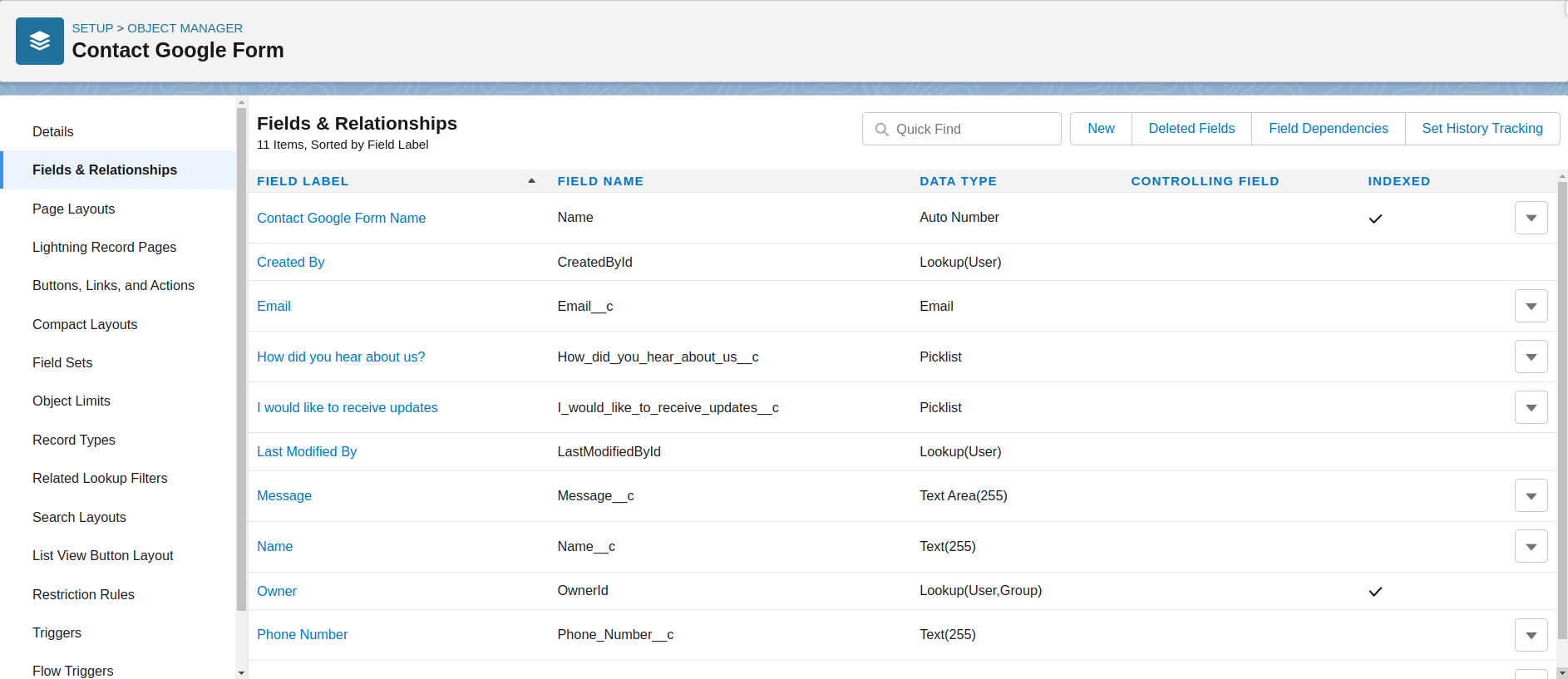Sort by DATA TYPE column header
The height and width of the screenshot is (679, 1568).
958,181
